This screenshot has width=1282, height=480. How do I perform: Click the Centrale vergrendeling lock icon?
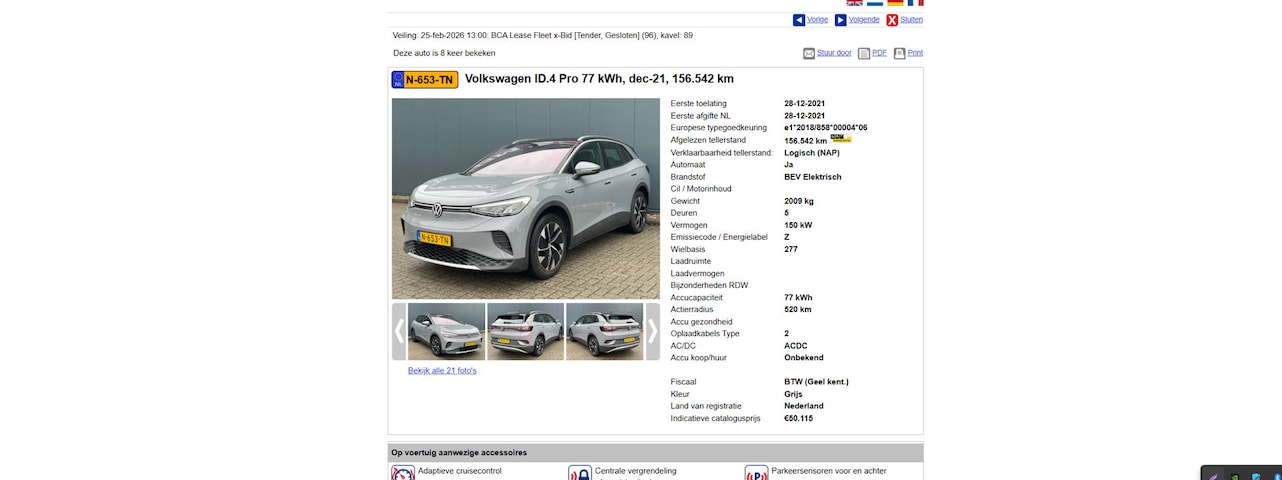tap(580, 474)
